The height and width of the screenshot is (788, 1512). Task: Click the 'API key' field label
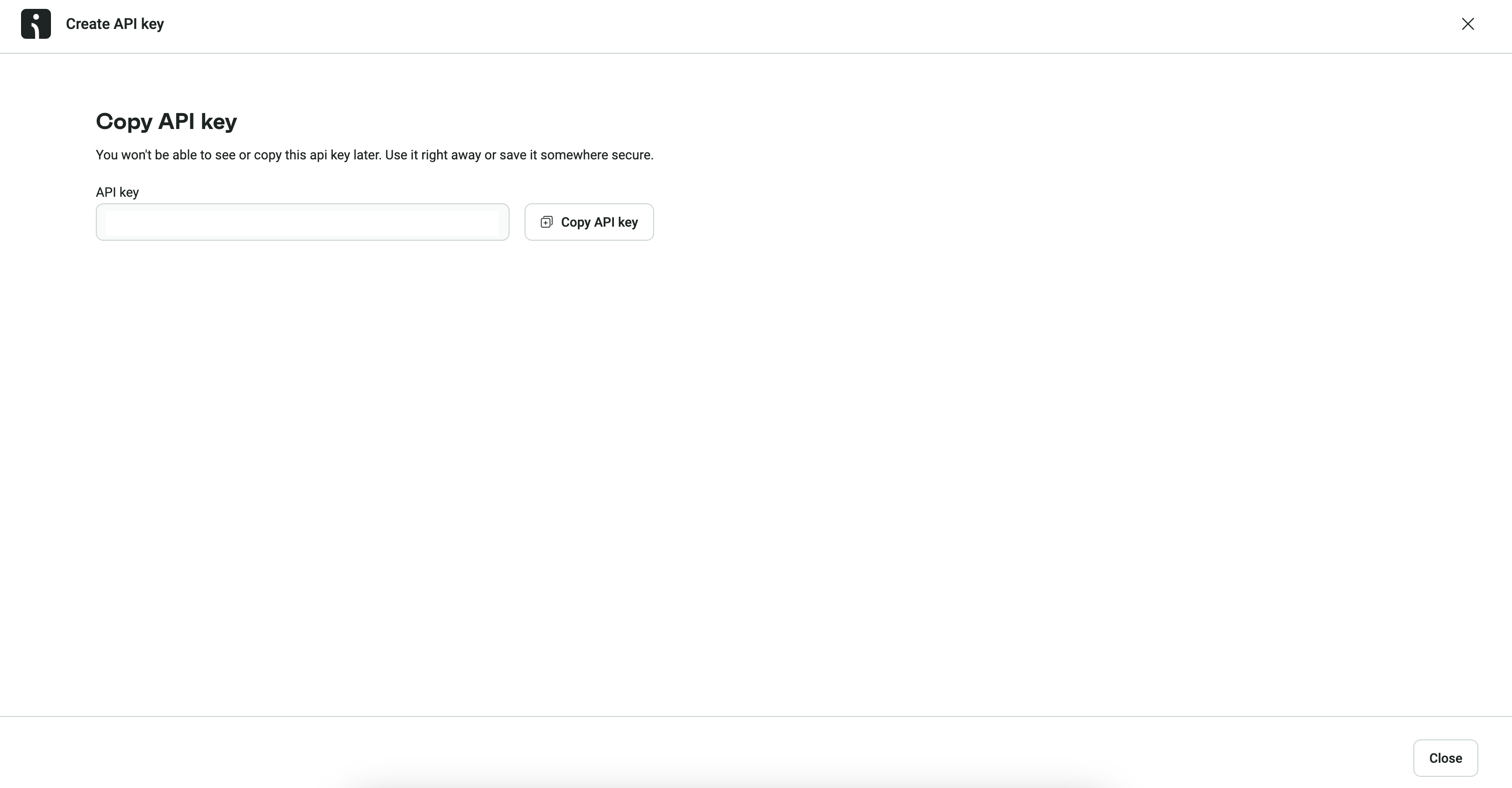pyautogui.click(x=117, y=193)
